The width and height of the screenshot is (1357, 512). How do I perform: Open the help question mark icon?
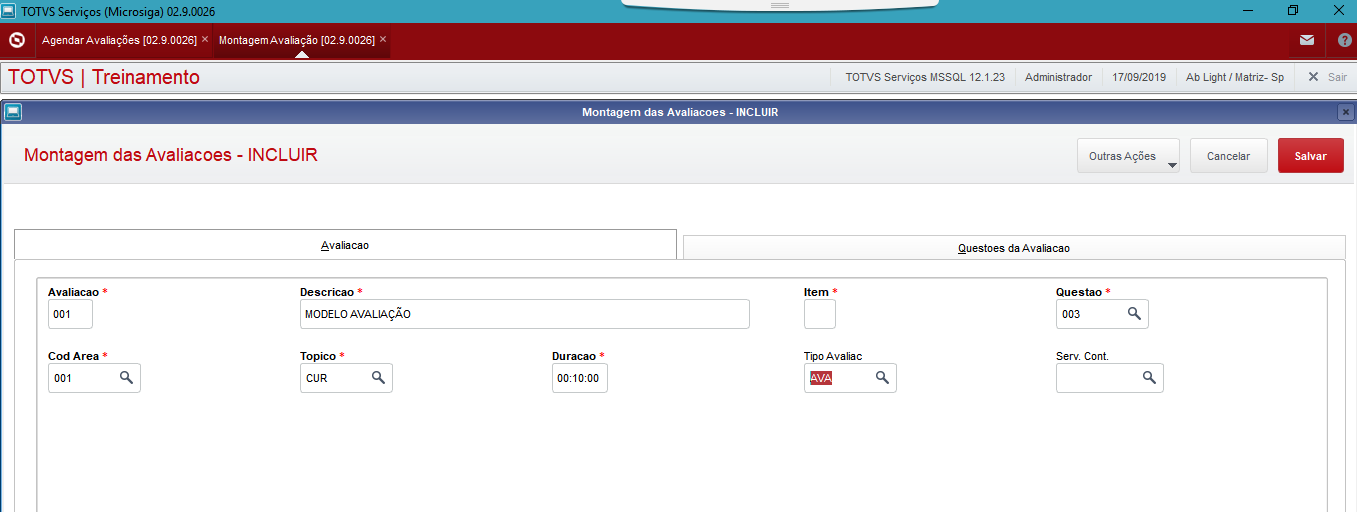coord(1345,41)
